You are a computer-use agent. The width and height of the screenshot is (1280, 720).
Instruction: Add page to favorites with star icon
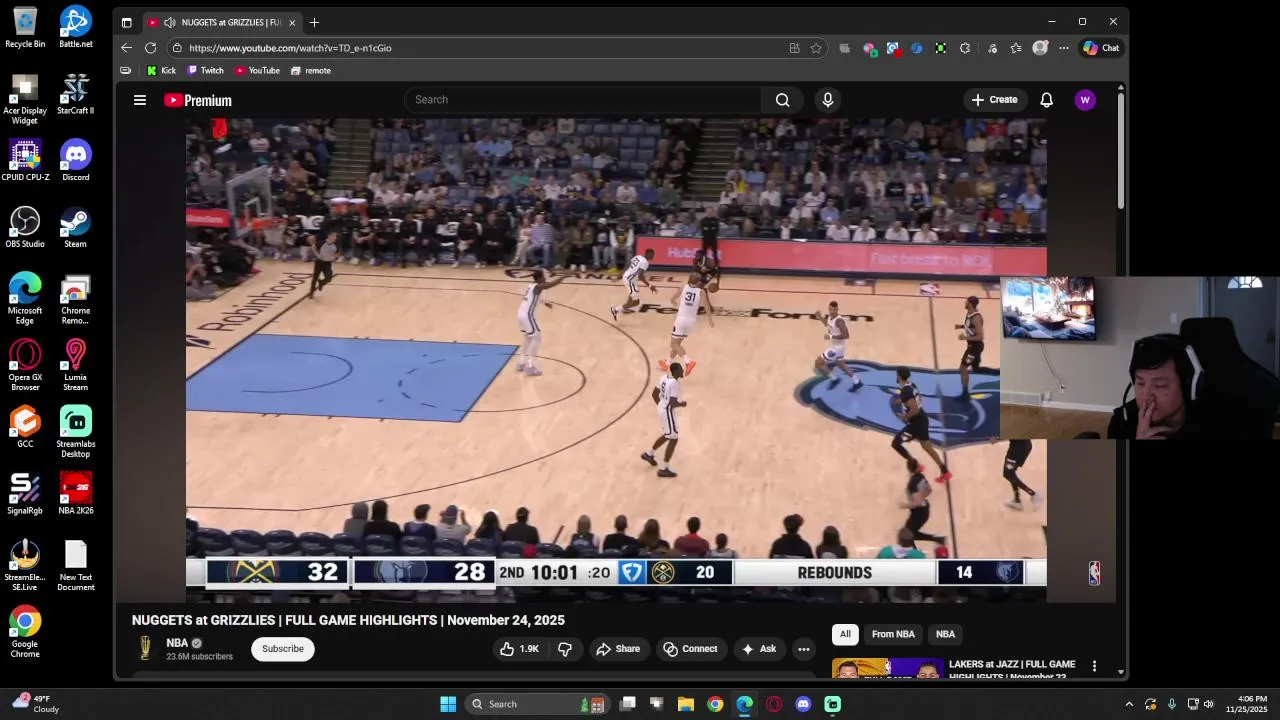(x=816, y=48)
